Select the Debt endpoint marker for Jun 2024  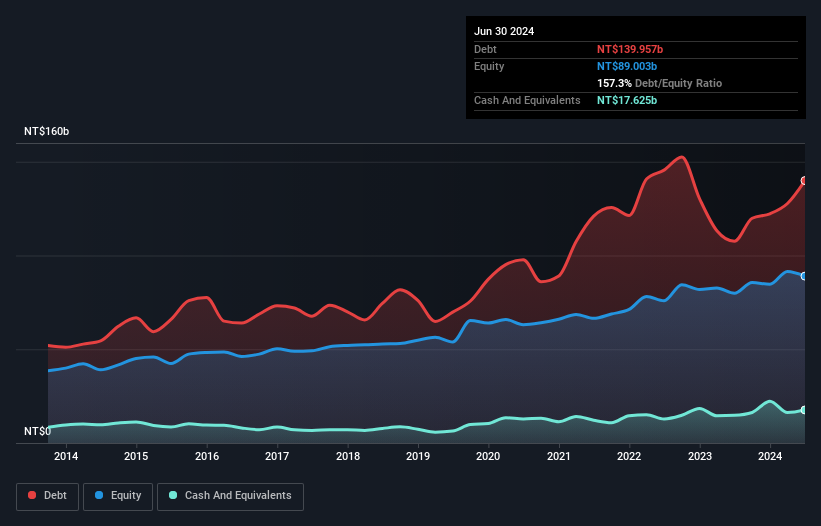pos(804,181)
